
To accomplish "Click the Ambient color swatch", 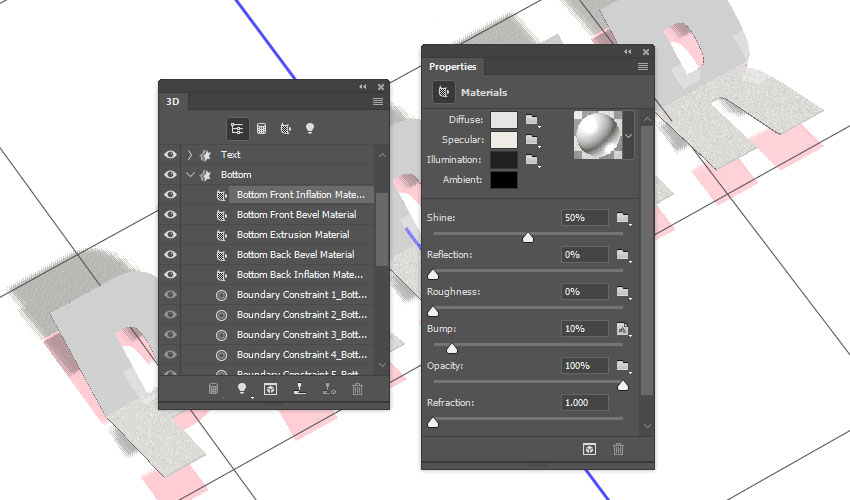I will coord(504,180).
